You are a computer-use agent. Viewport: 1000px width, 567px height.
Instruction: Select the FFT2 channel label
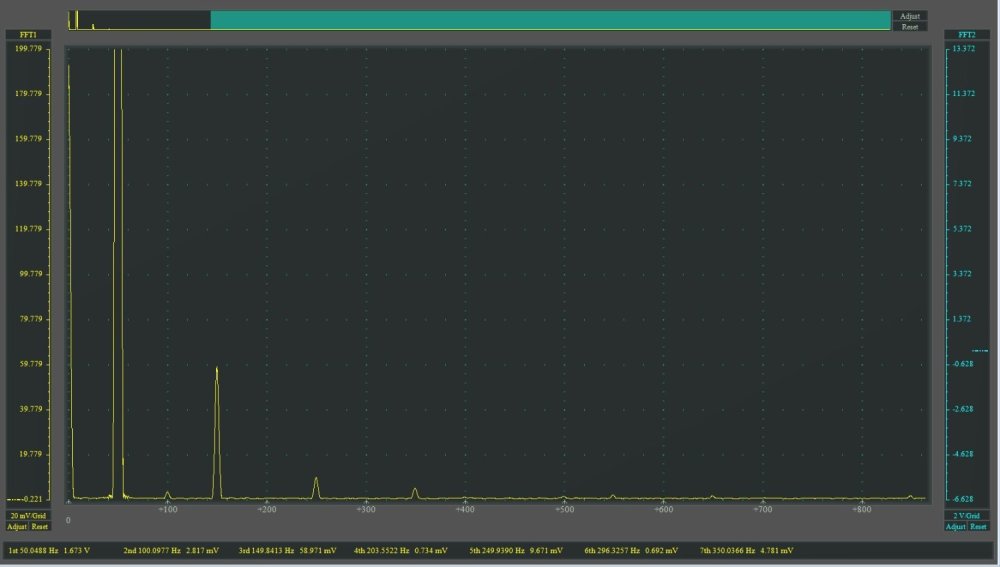click(966, 34)
